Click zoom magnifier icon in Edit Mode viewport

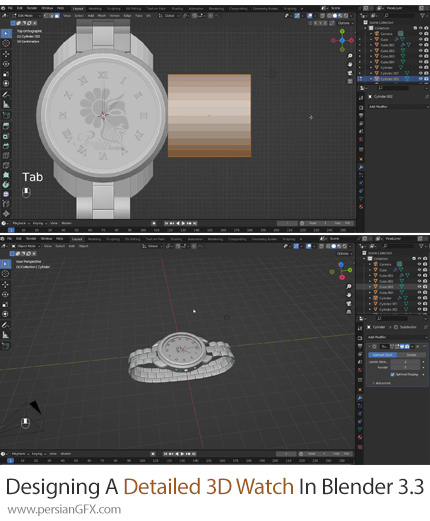[x=350, y=56]
